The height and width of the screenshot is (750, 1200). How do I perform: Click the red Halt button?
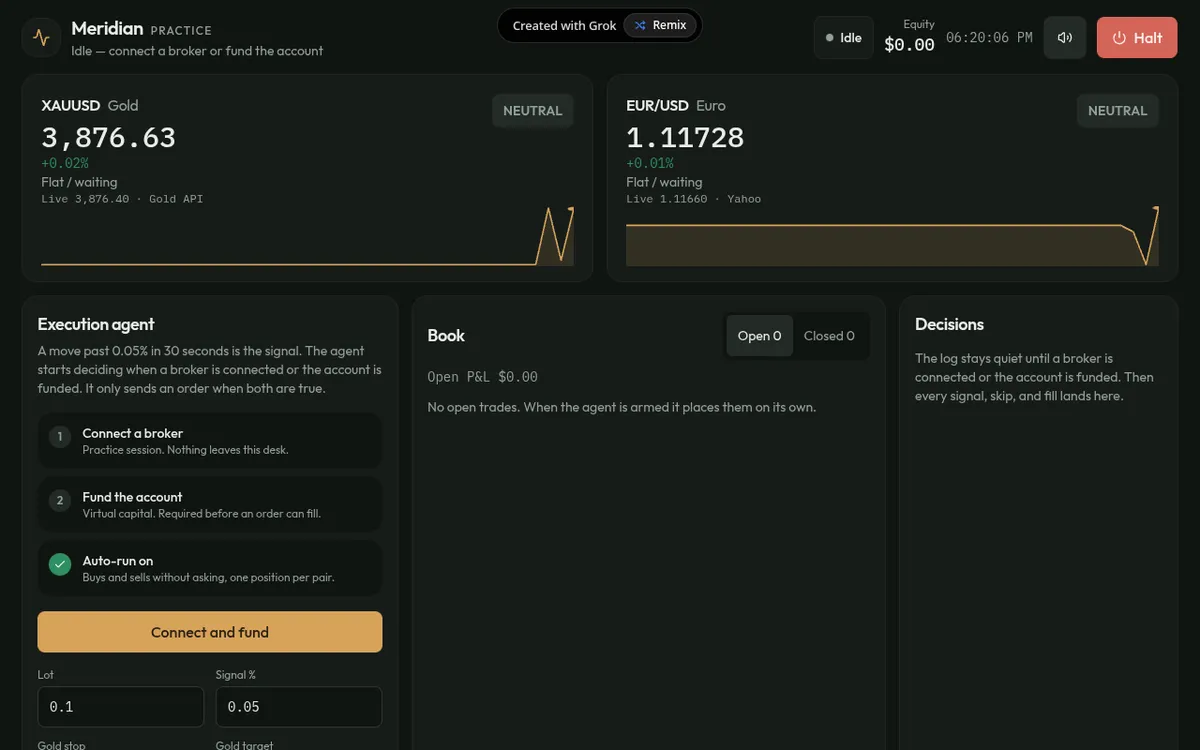pos(1137,38)
